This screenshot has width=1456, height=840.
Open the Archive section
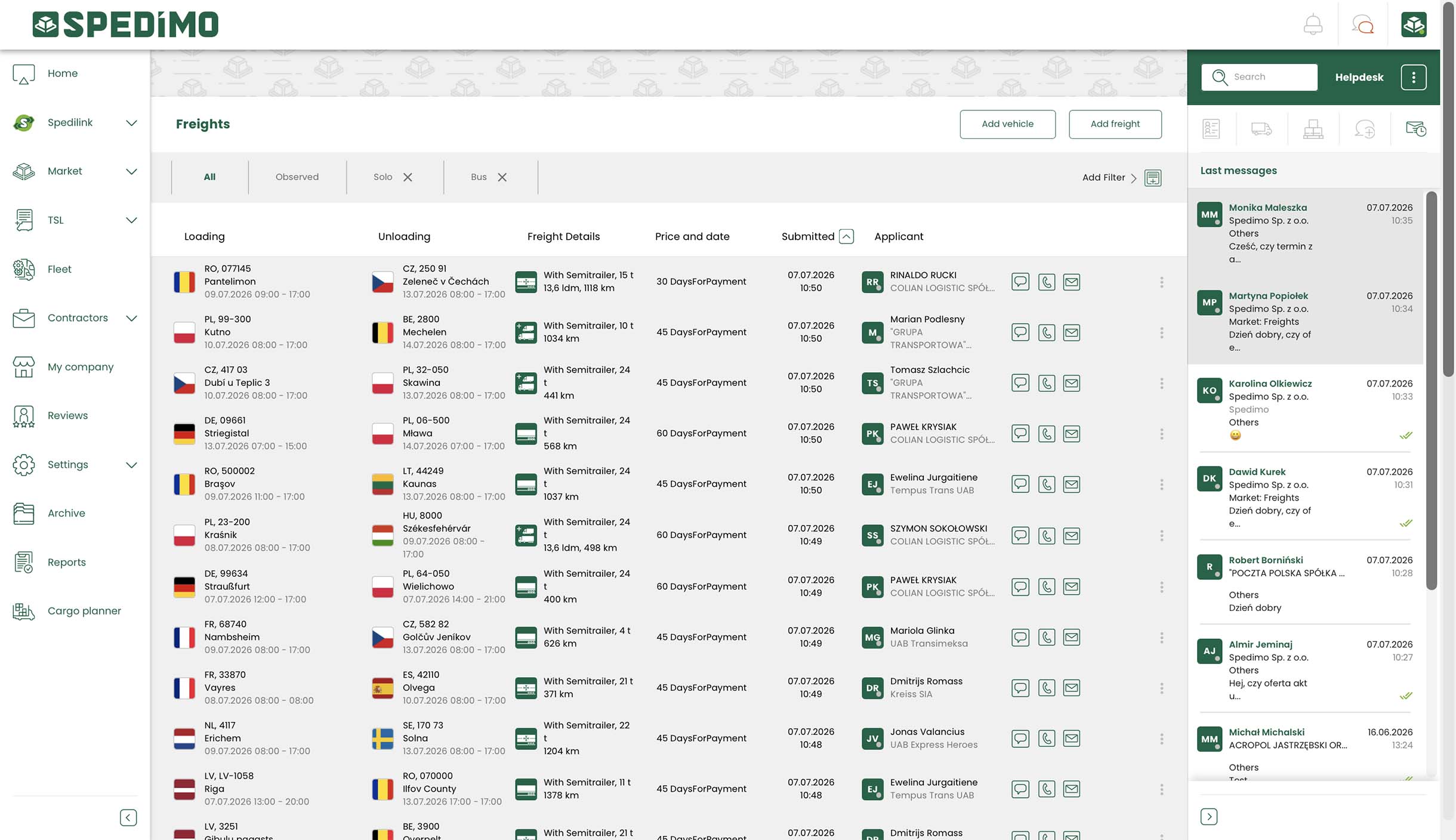tap(66, 514)
